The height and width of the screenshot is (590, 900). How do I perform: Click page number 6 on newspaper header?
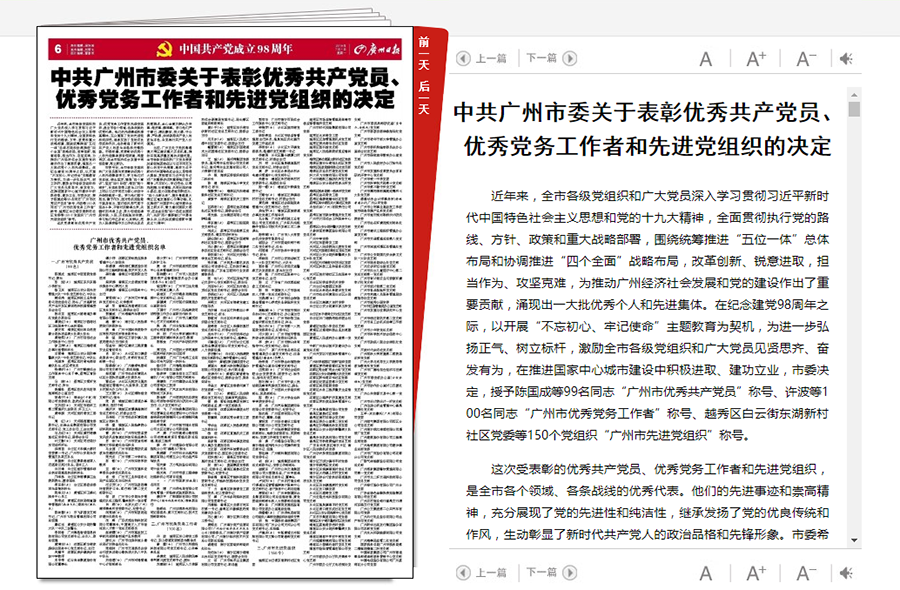[x=57, y=49]
